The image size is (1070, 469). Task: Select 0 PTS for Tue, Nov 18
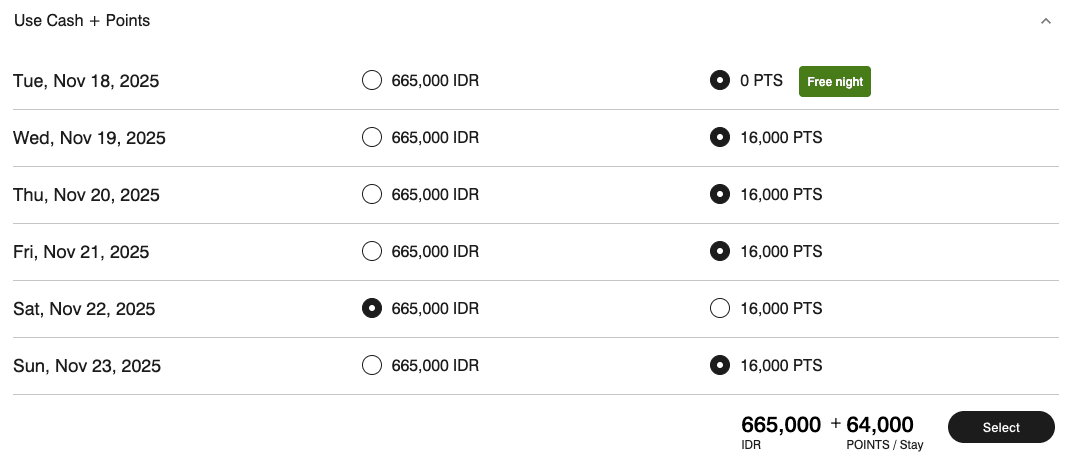point(719,81)
